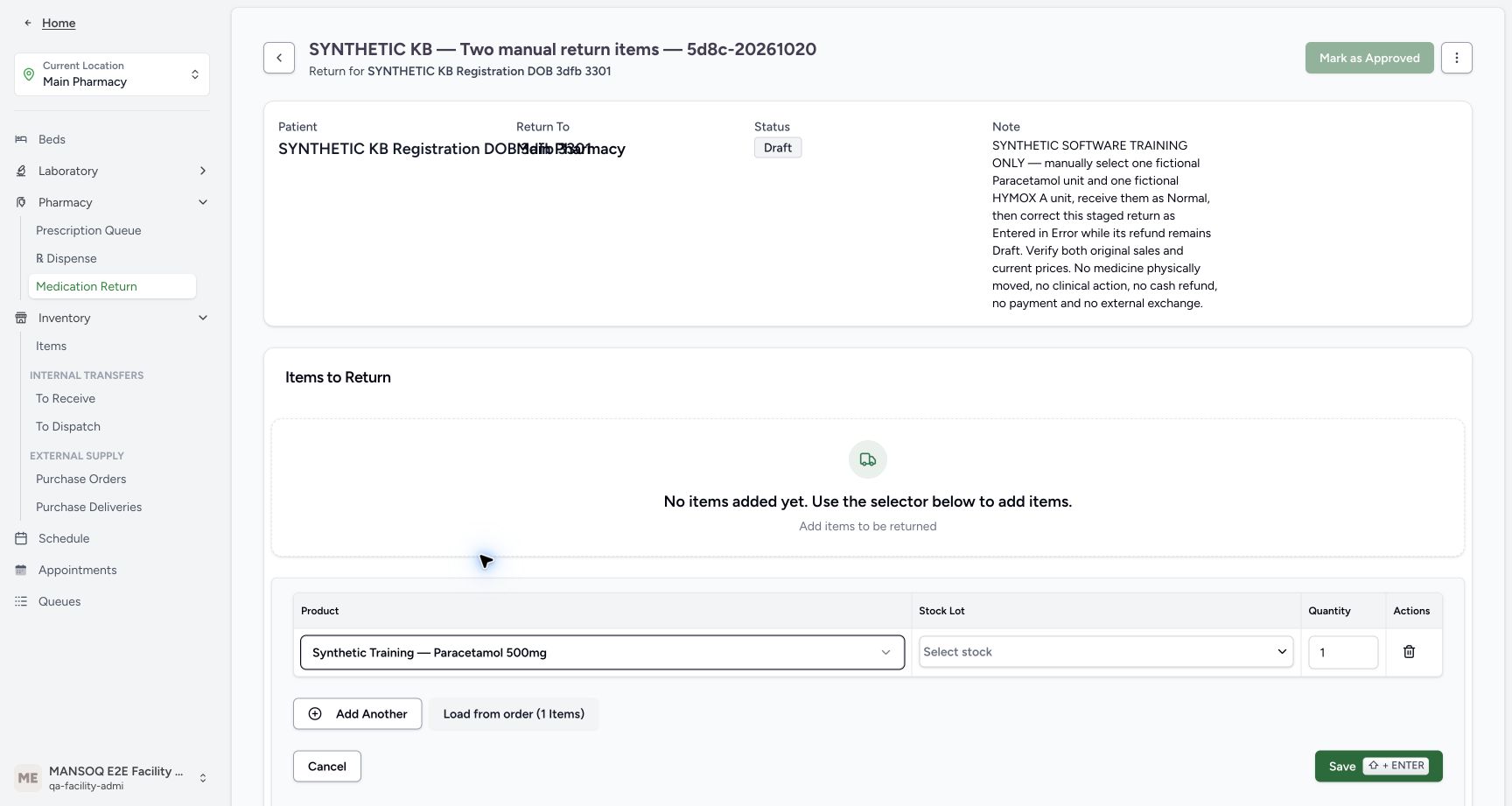The width and height of the screenshot is (1512, 806).
Task: Click Load from order (1 Items)
Action: click(514, 714)
